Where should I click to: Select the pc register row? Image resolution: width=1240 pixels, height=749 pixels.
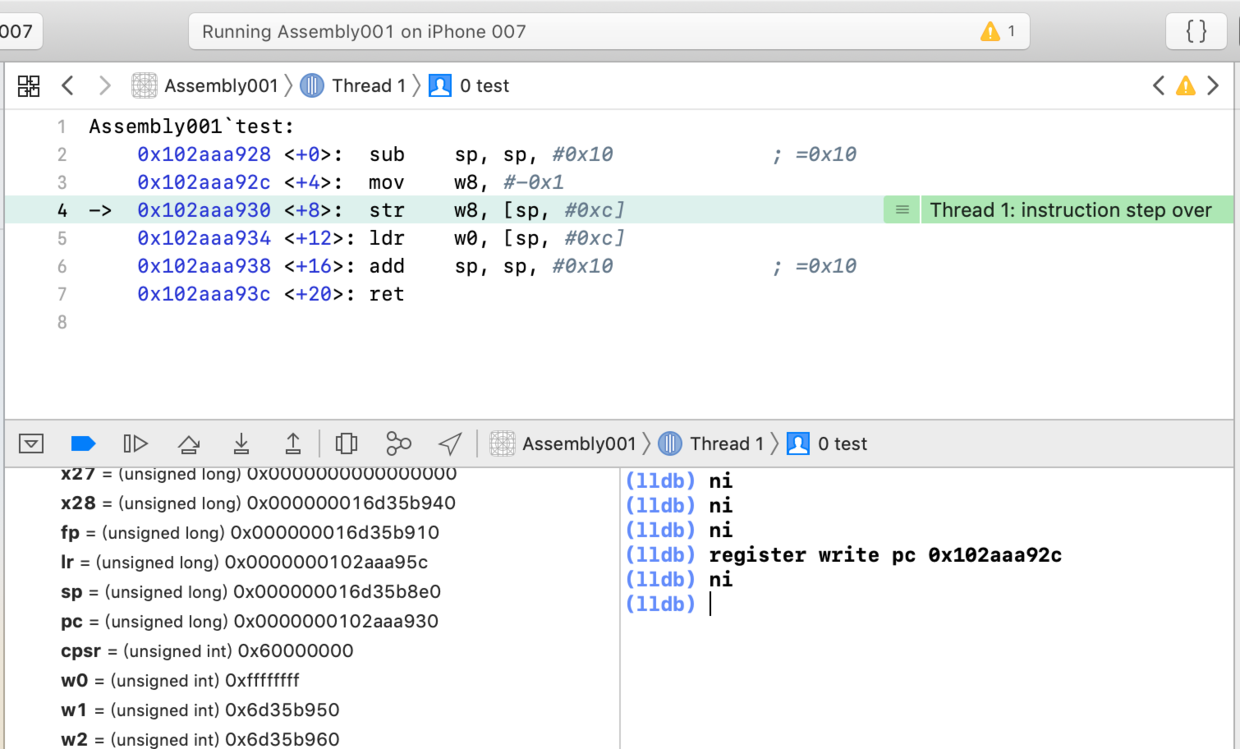point(249,621)
